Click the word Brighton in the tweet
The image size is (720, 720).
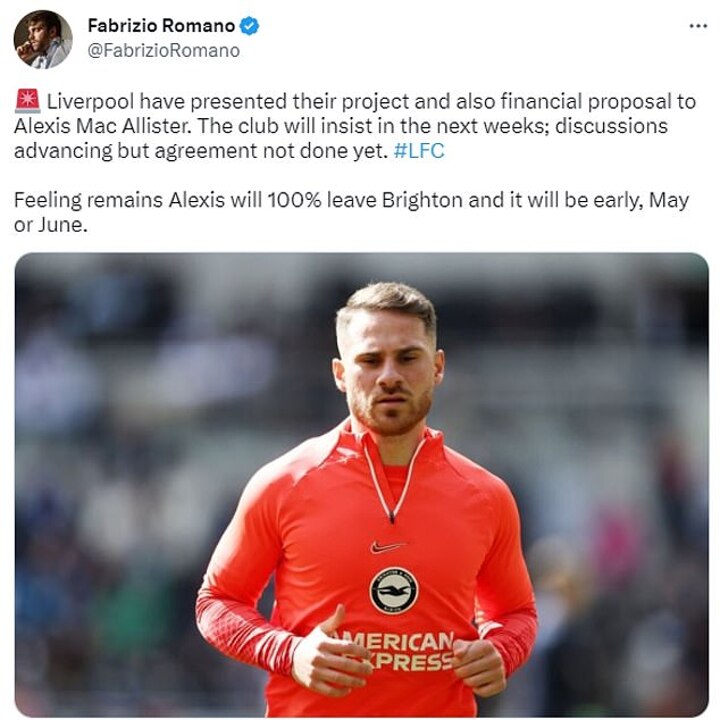422,201
